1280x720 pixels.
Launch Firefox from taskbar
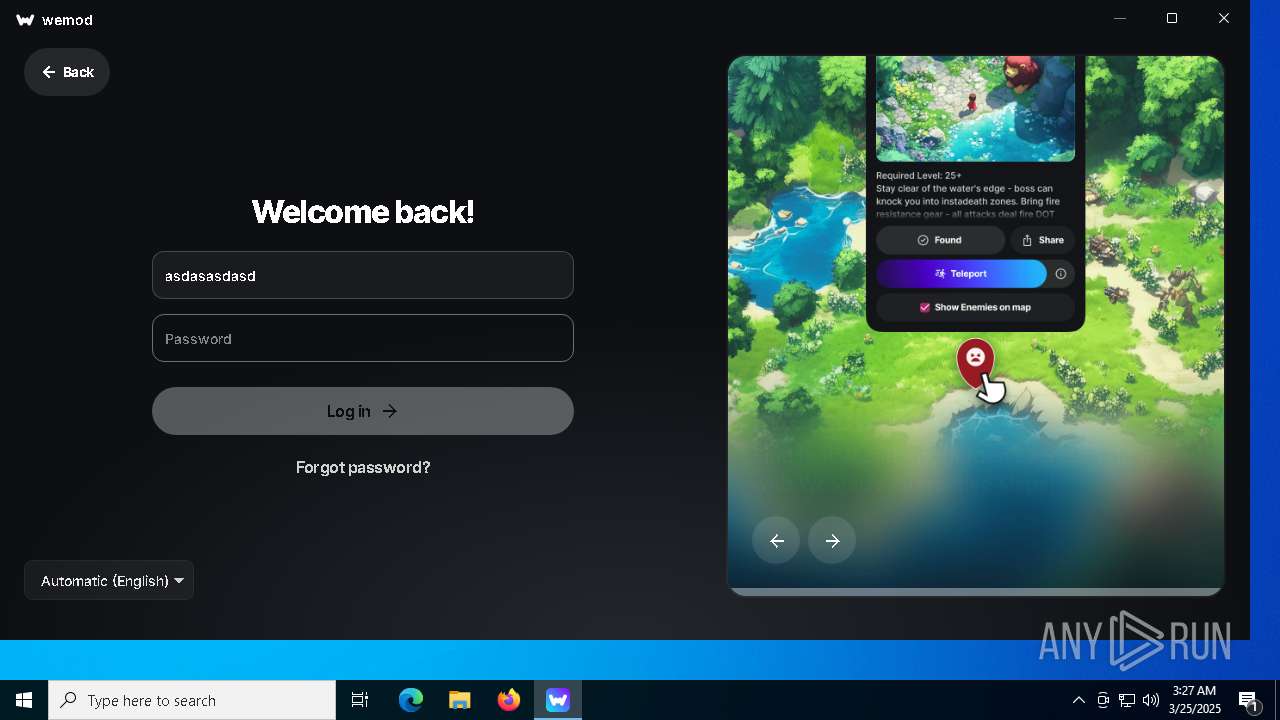(x=509, y=700)
